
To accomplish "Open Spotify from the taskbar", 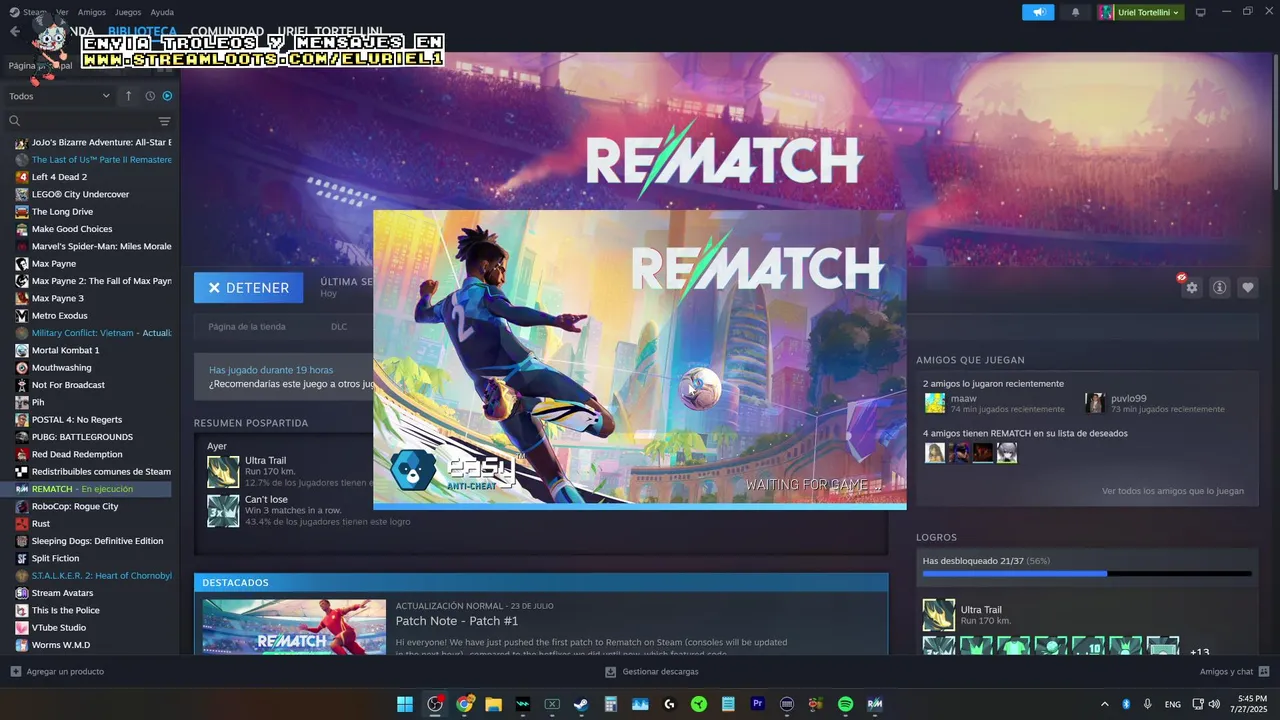I will (x=845, y=704).
